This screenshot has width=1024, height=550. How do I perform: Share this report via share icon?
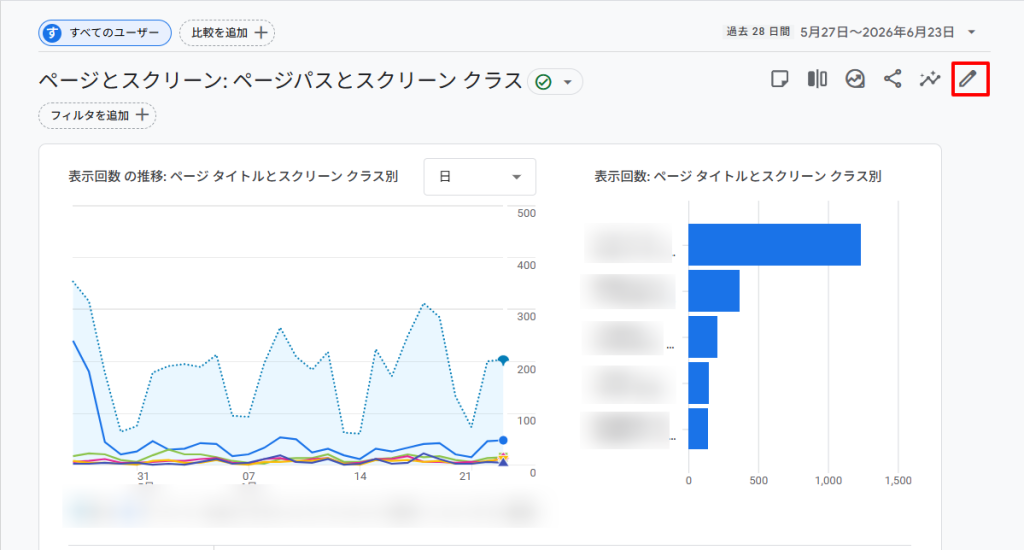[893, 79]
